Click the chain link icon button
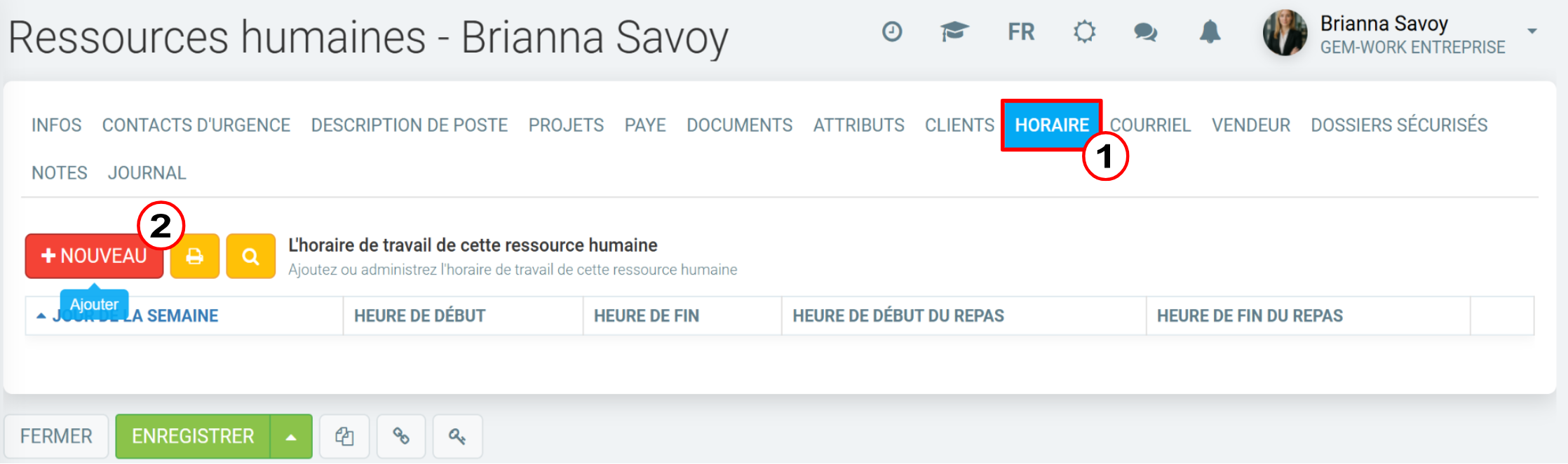Image resolution: width=1568 pixels, height=464 pixels. coord(401,437)
